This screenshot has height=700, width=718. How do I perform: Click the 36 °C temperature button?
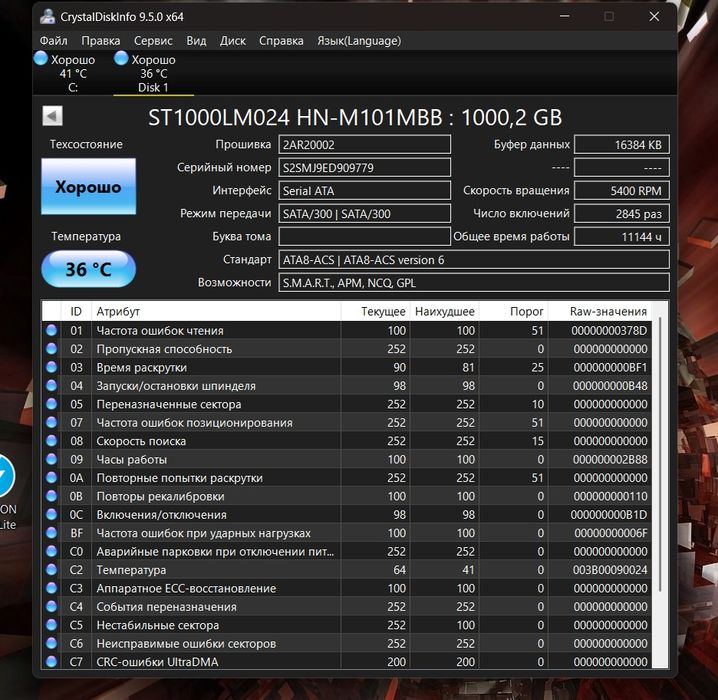click(88, 269)
